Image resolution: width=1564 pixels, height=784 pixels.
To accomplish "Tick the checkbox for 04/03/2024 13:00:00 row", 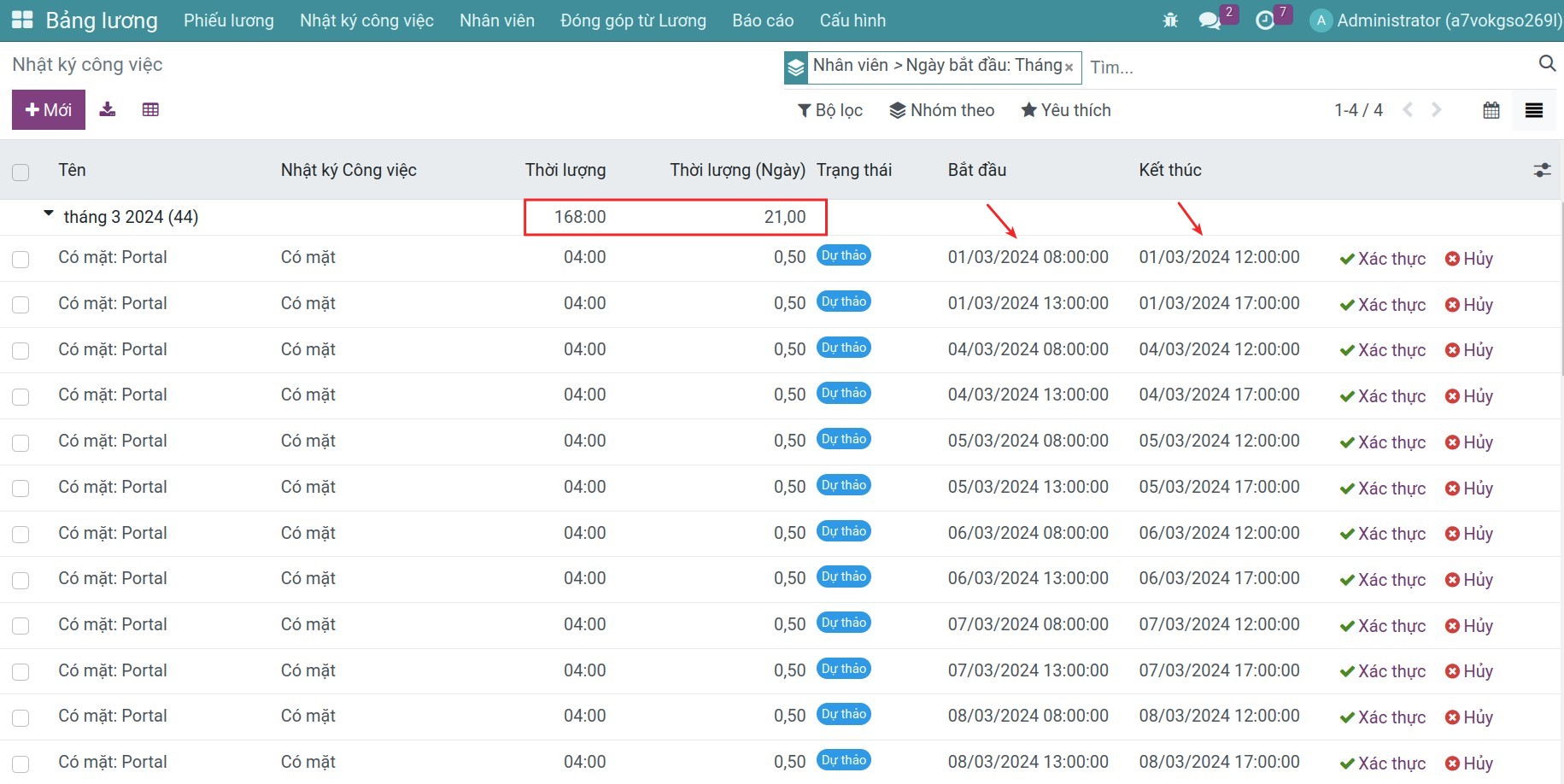I will coord(21,396).
